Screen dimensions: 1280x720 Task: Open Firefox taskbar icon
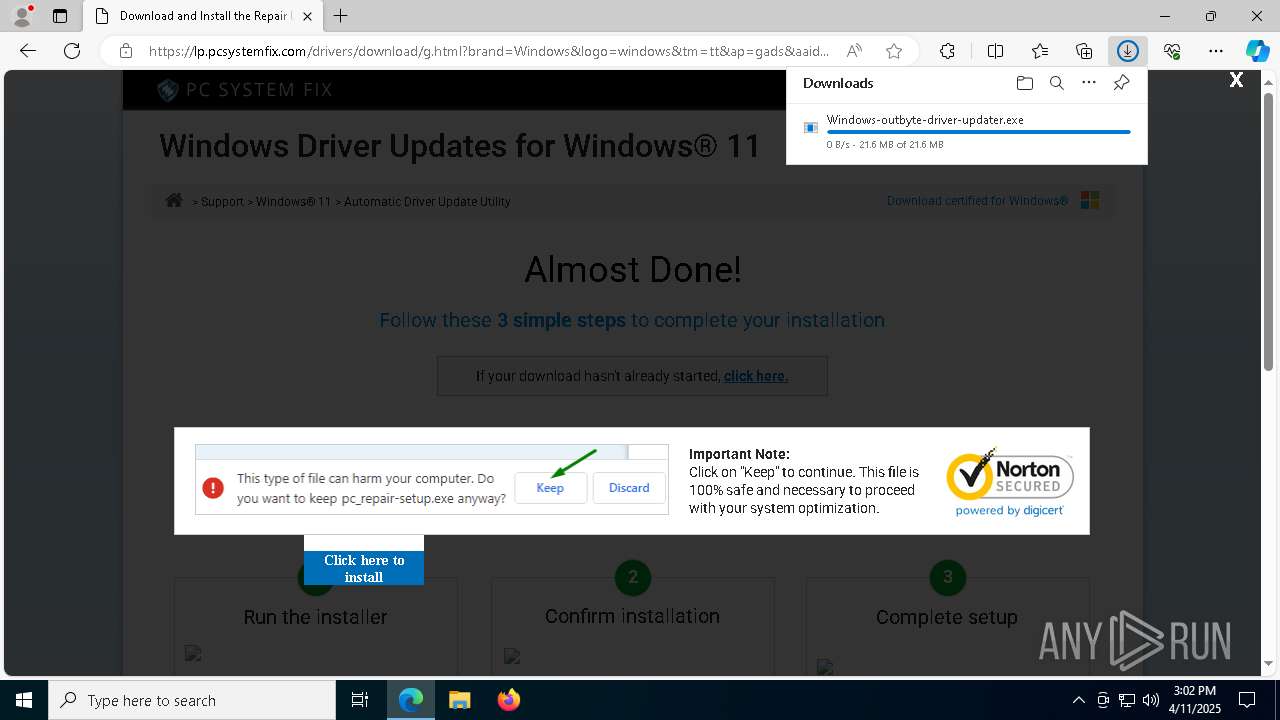click(508, 700)
